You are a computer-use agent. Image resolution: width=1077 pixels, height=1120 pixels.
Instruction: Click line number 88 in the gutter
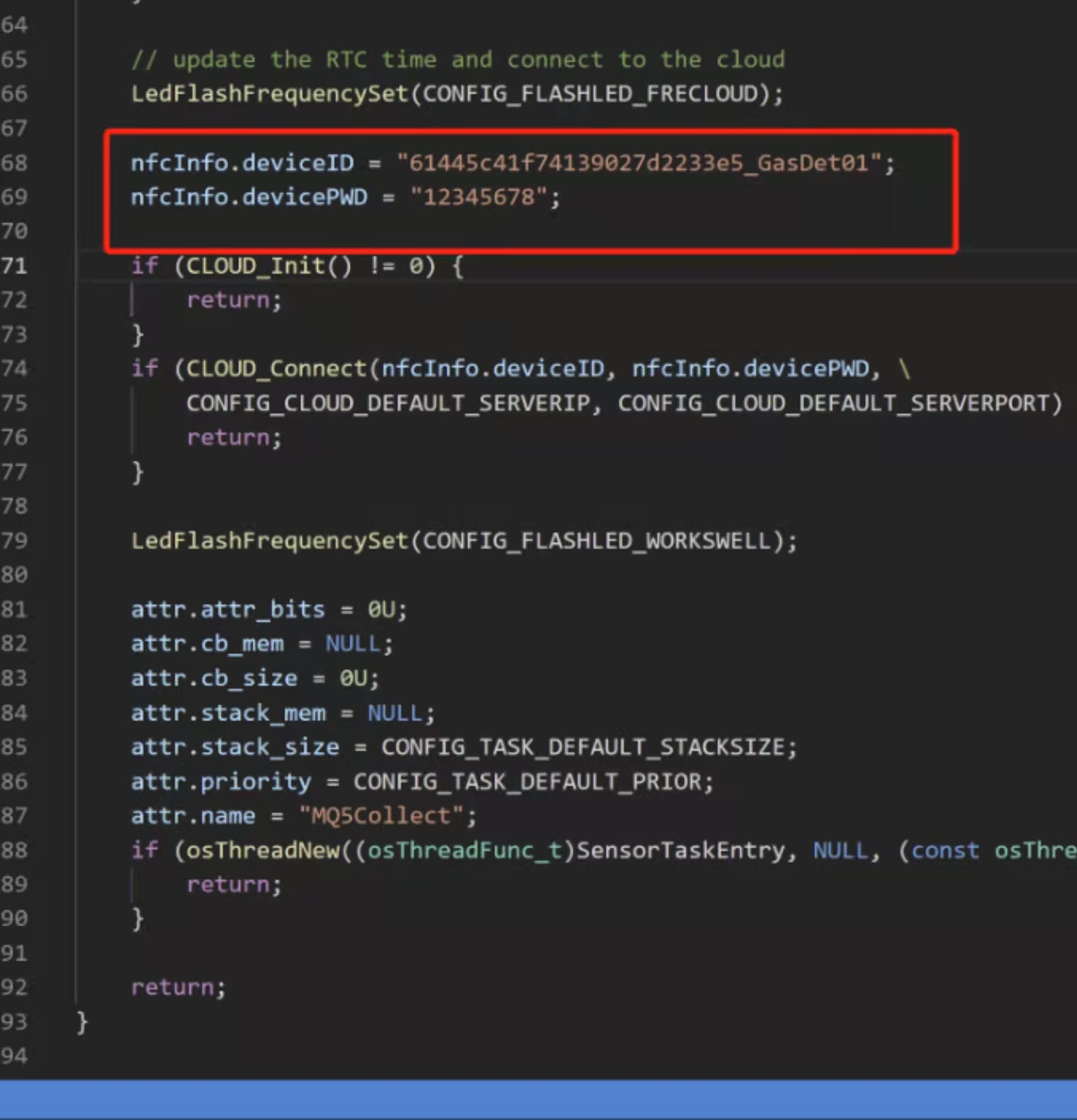(x=14, y=850)
